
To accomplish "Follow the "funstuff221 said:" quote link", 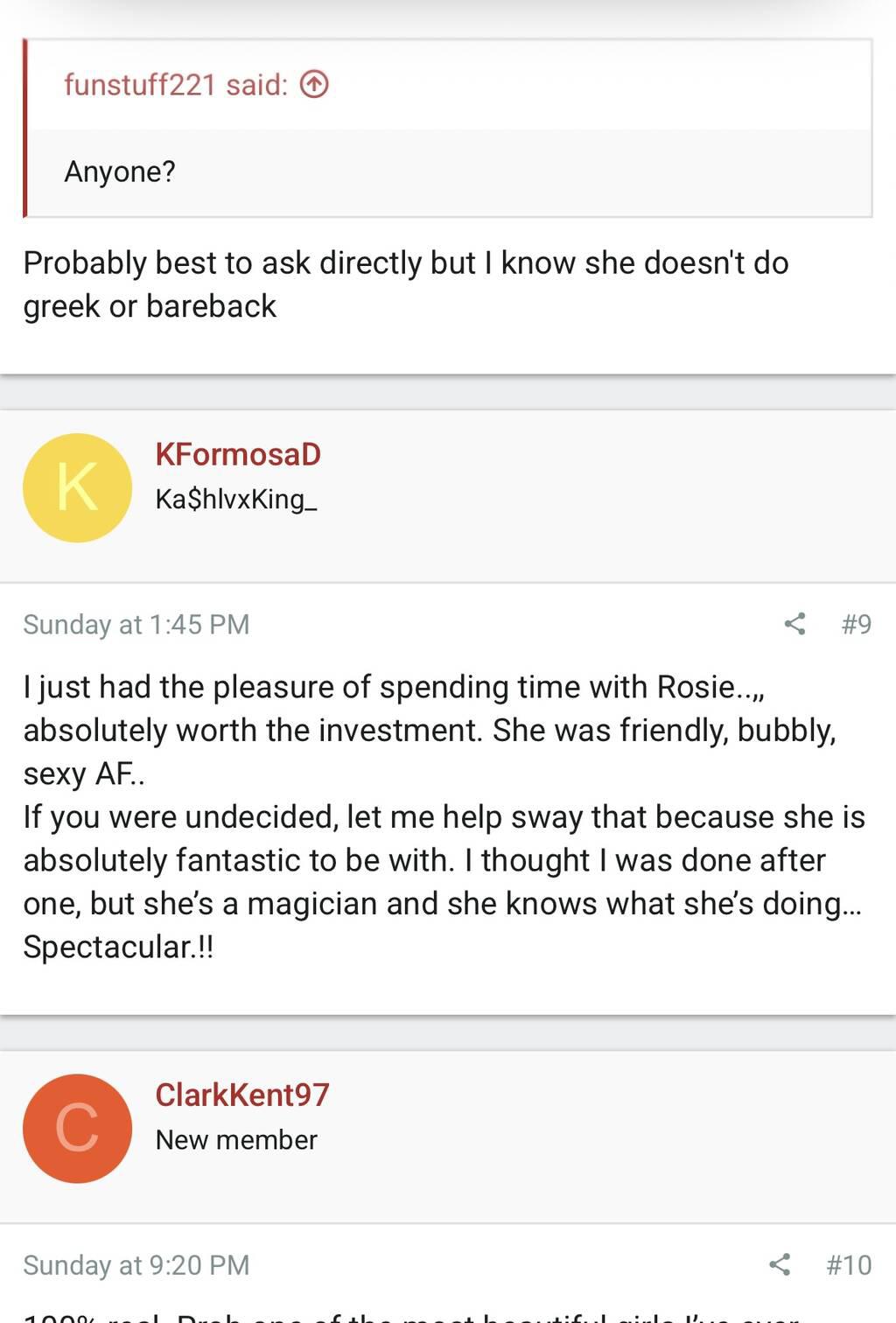I will click(175, 84).
